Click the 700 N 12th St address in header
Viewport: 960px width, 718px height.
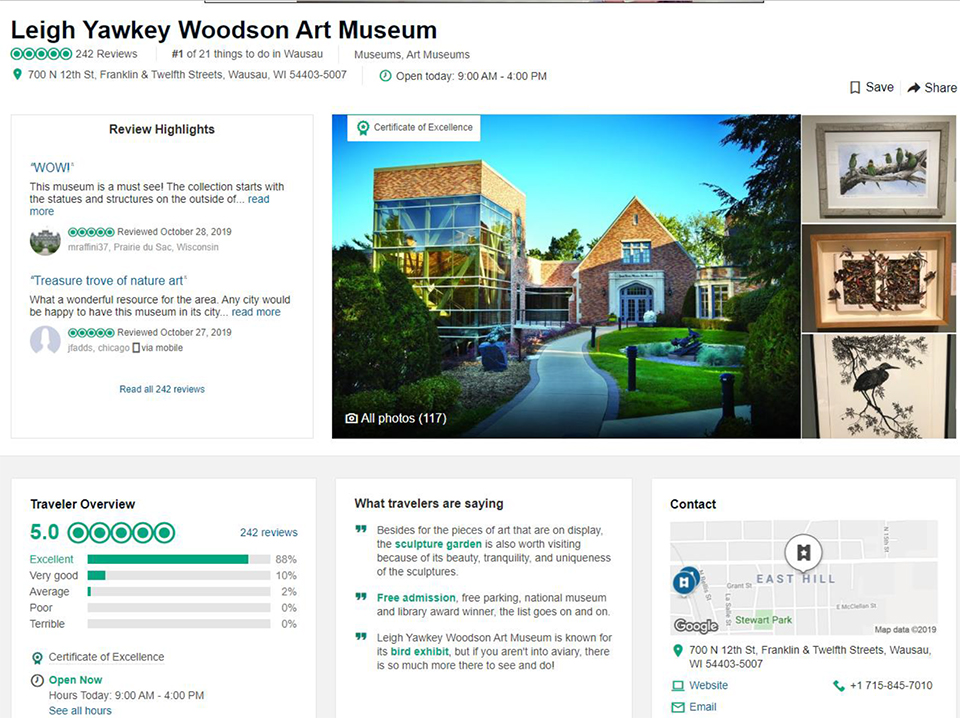(187, 75)
